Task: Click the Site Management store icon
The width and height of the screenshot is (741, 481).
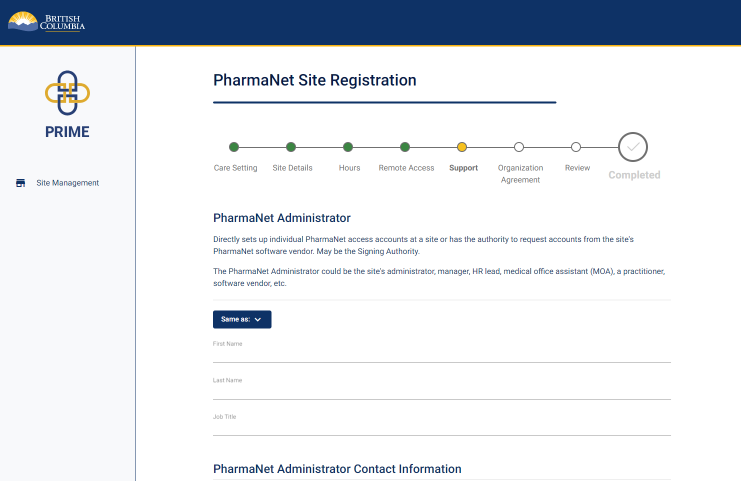Action: click(x=20, y=183)
